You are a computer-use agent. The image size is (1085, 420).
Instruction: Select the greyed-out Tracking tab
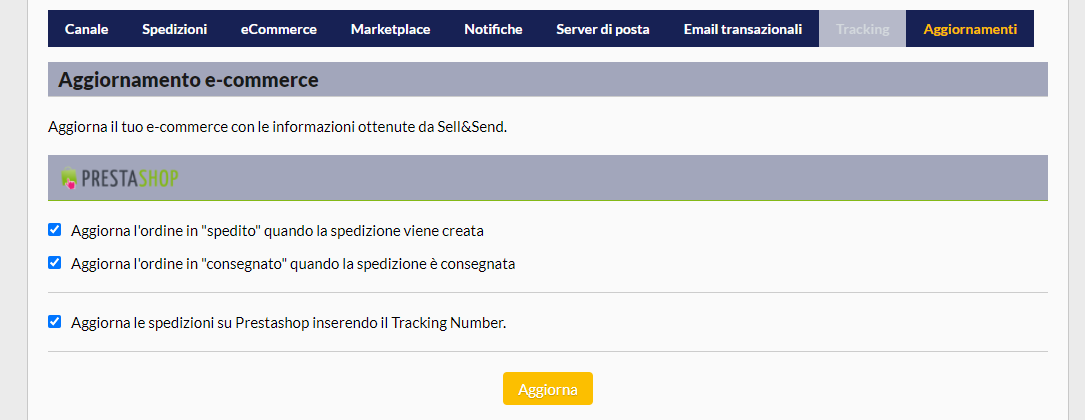862,29
